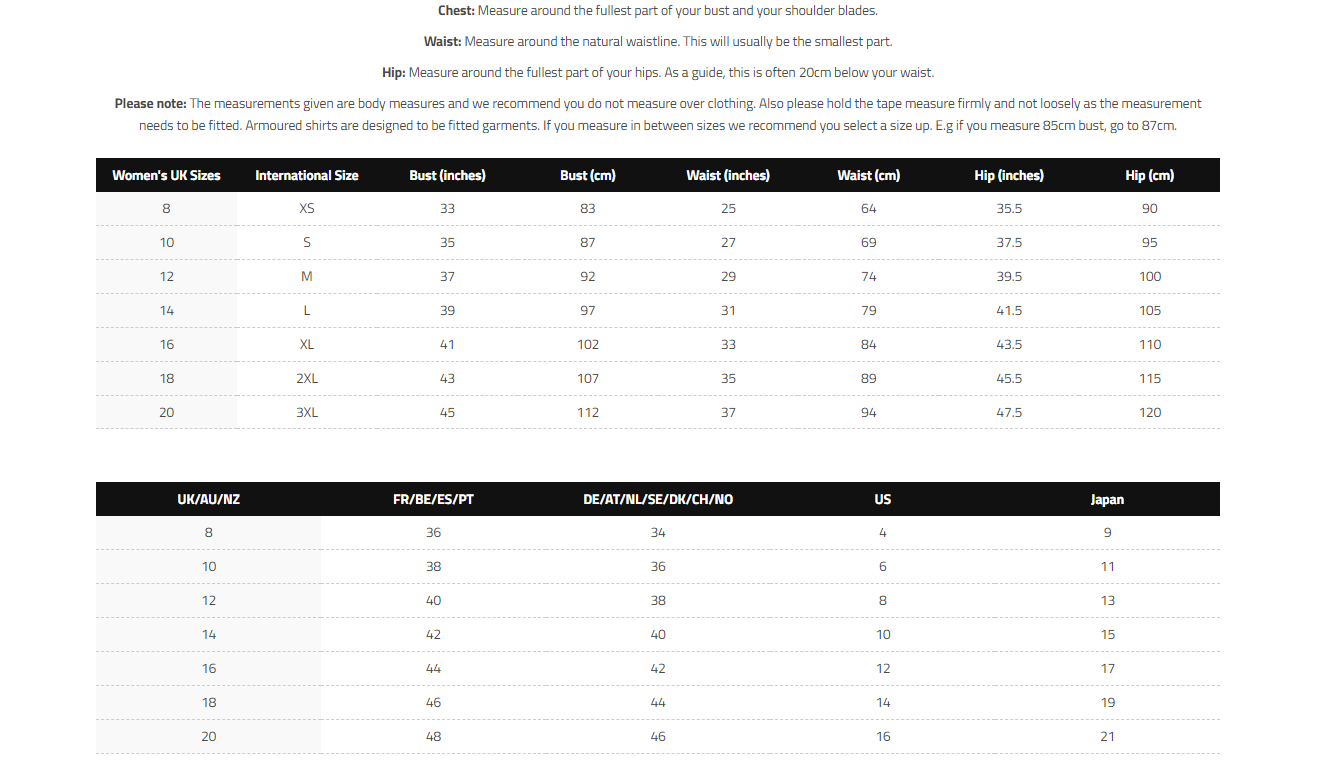Viewport: 1322px width, 780px height.
Task: Click the 'International Size' column header
Action: (307, 175)
